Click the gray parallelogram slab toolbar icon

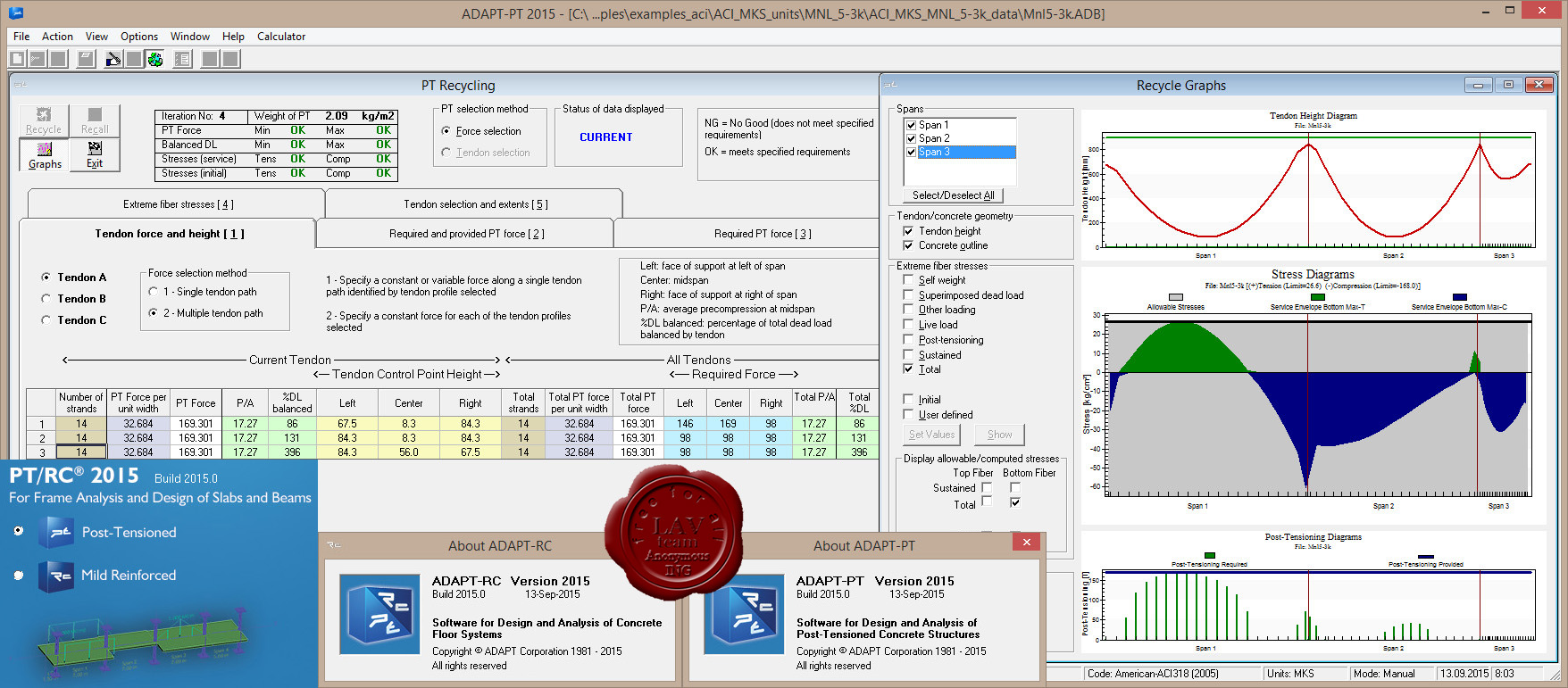87,59
